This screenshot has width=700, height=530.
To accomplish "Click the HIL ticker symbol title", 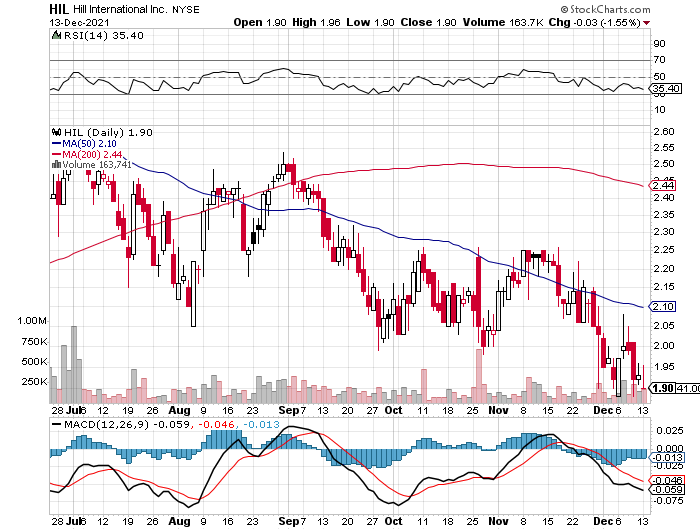I will pyautogui.click(x=58, y=9).
